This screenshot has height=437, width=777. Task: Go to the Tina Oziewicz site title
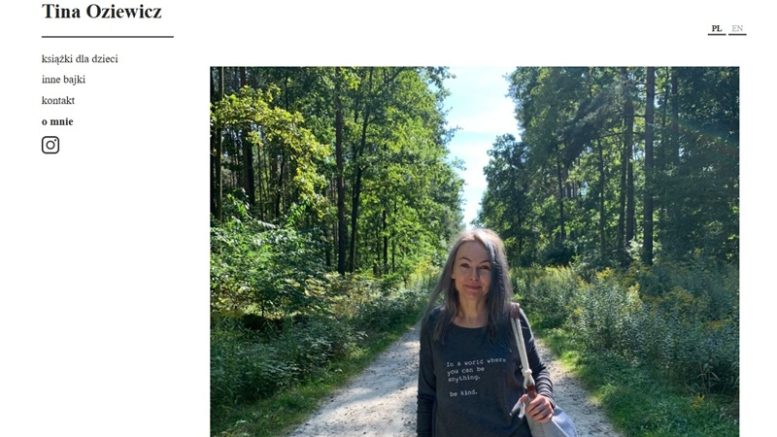click(x=102, y=11)
